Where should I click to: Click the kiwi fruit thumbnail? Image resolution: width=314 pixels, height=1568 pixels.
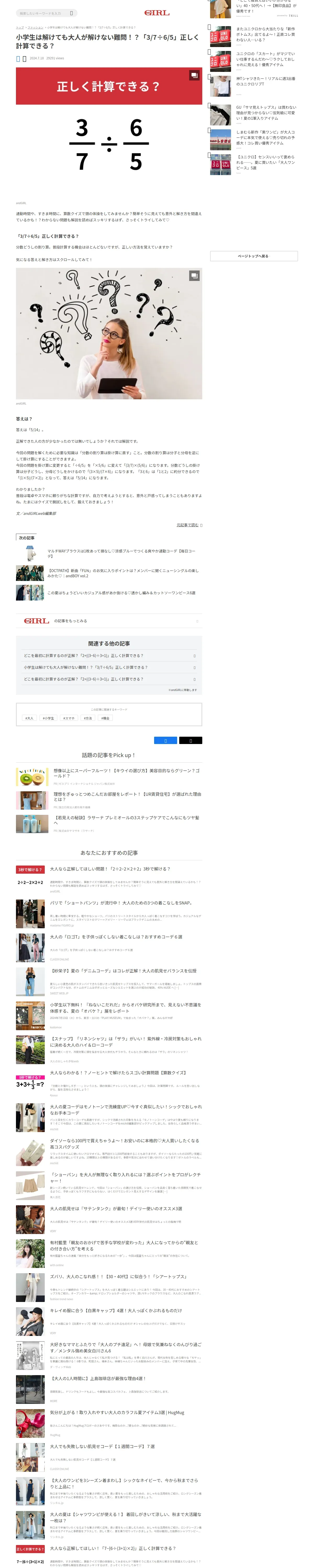(32, 777)
